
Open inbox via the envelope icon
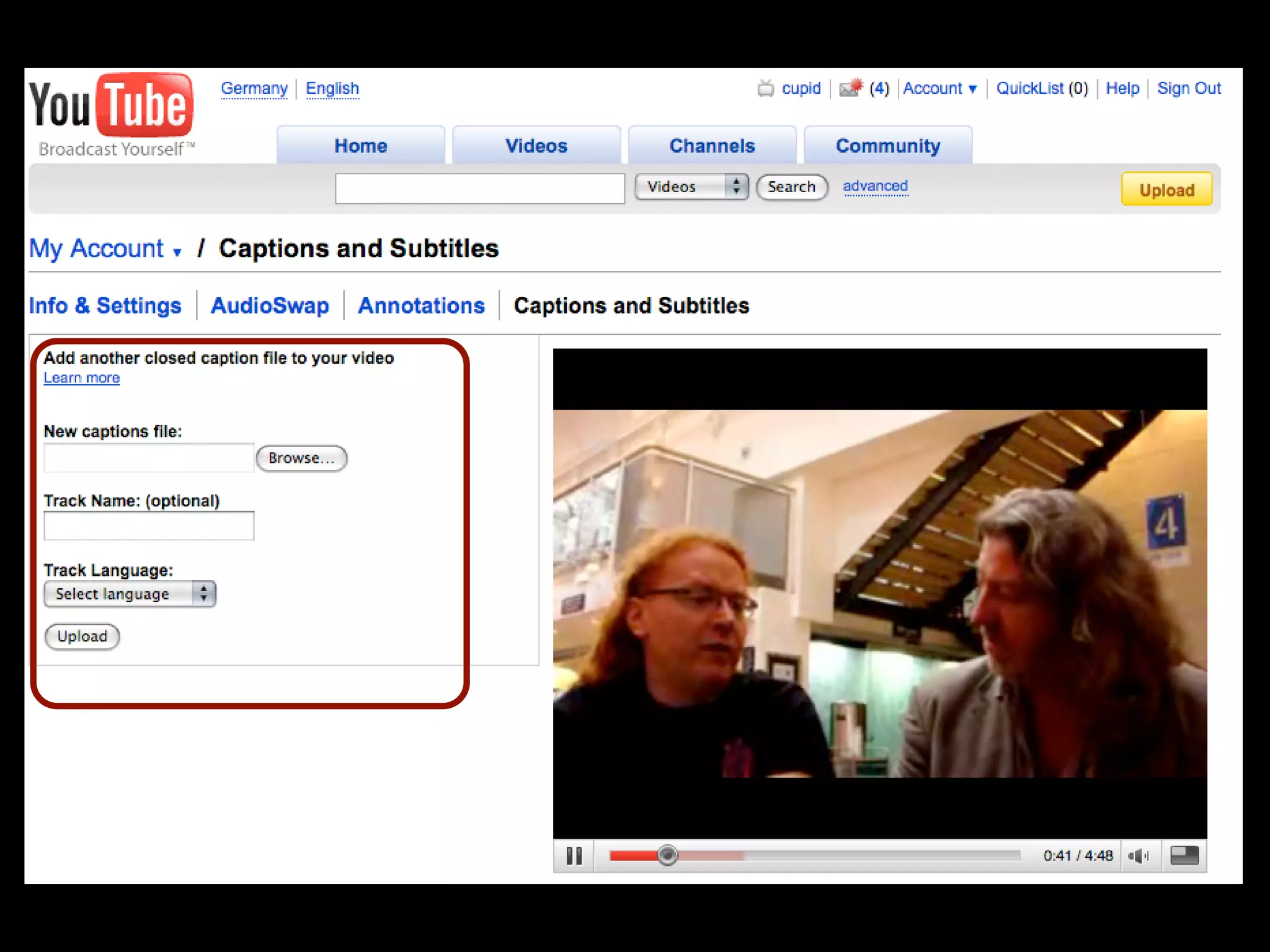point(850,88)
